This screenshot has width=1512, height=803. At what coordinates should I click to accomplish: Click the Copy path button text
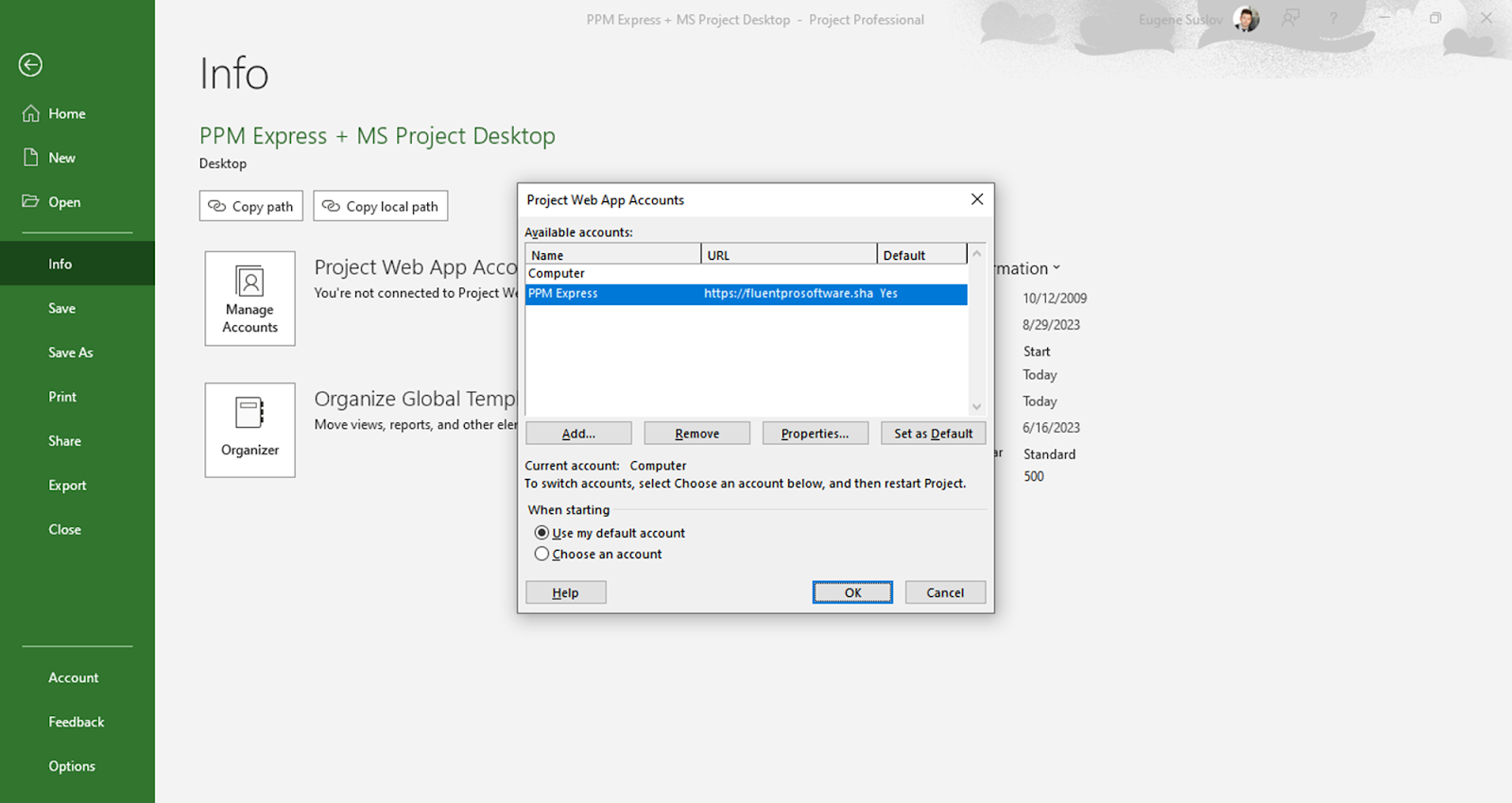click(263, 206)
